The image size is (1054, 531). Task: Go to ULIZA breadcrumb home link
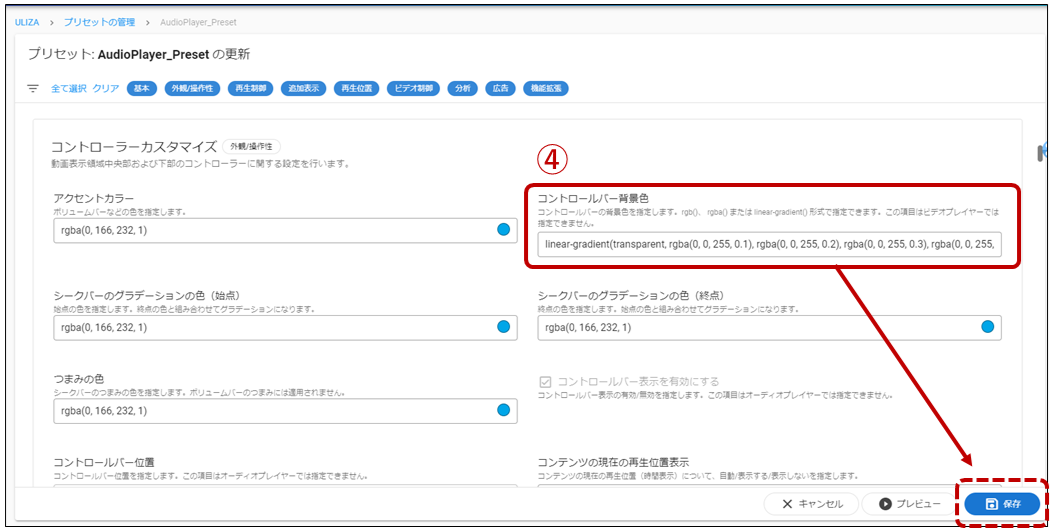tap(27, 21)
